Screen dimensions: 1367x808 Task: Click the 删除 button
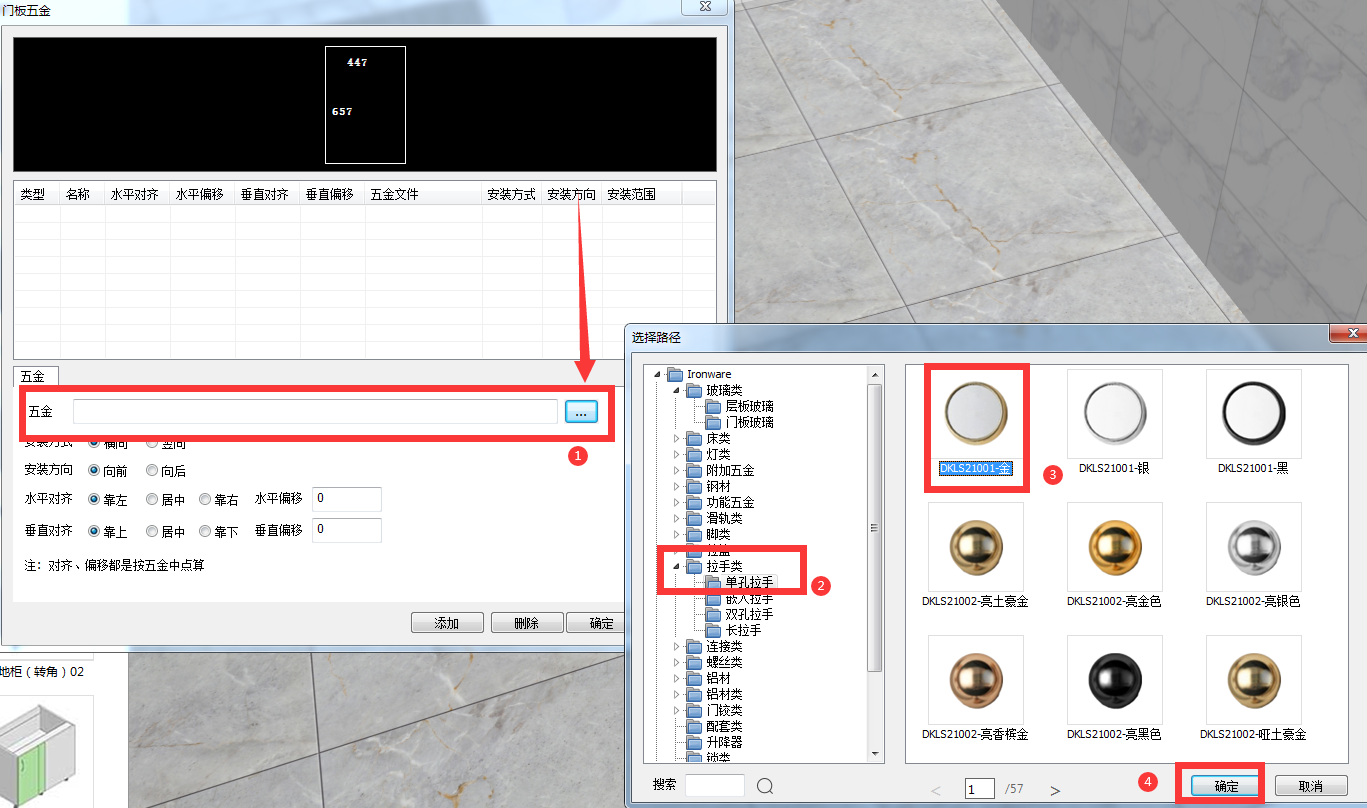tap(527, 623)
